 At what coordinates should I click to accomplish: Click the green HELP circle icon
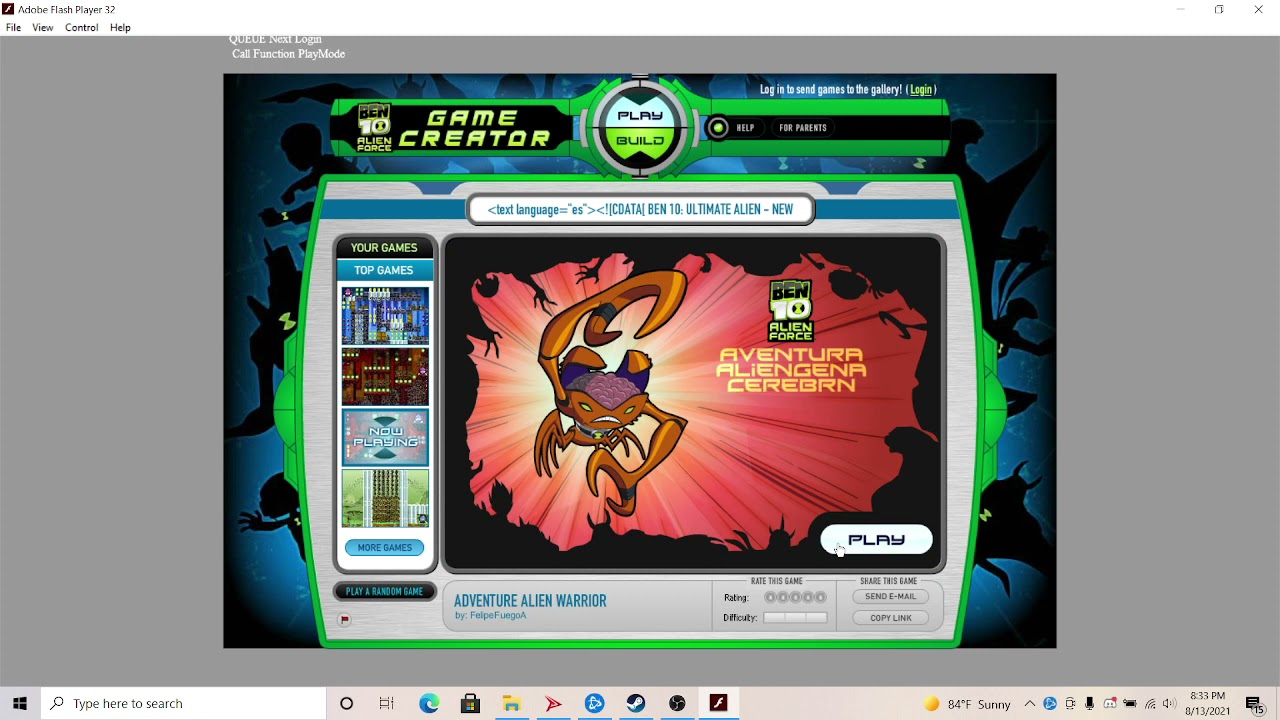tap(718, 128)
